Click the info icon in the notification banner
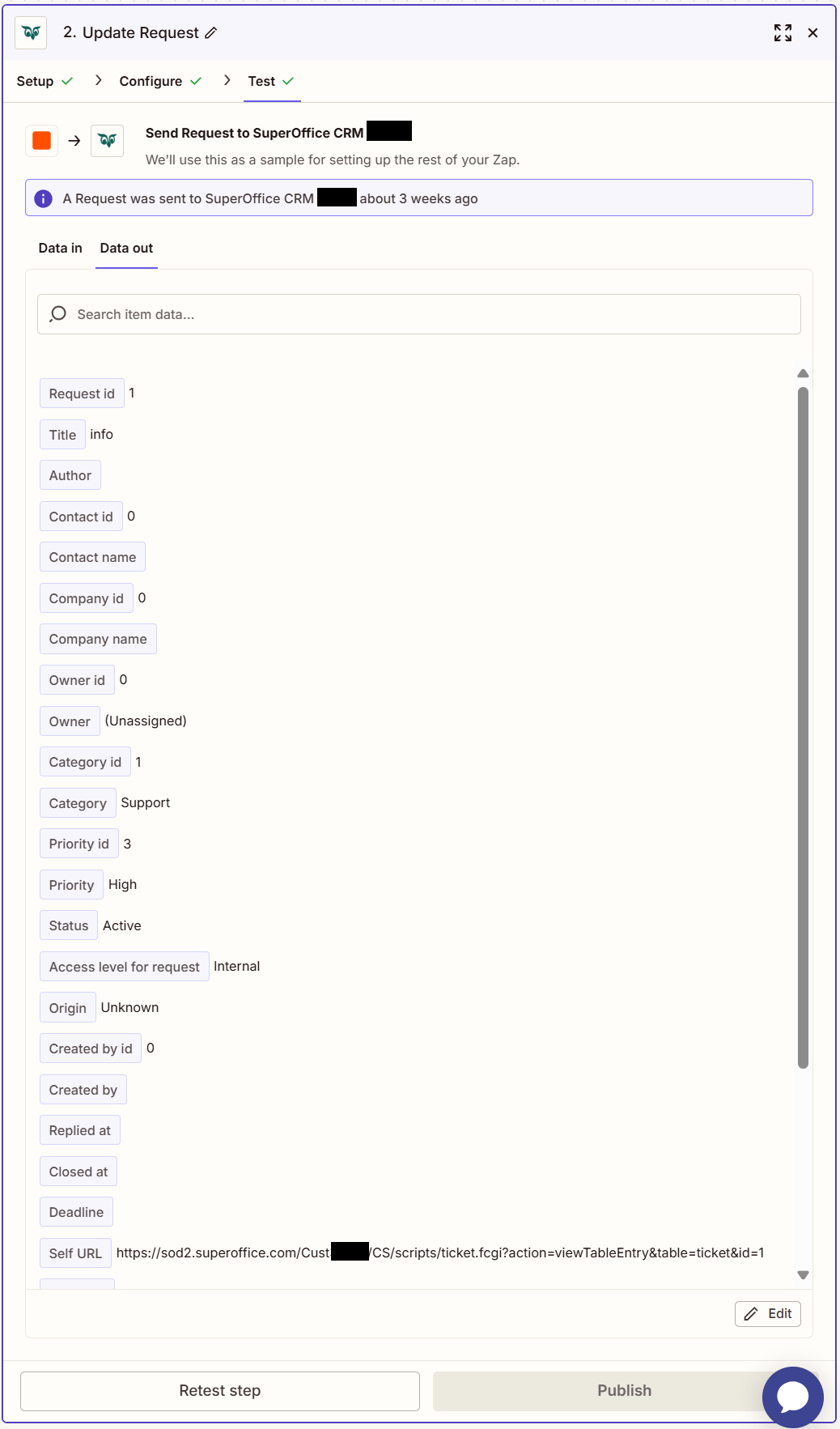 point(43,198)
